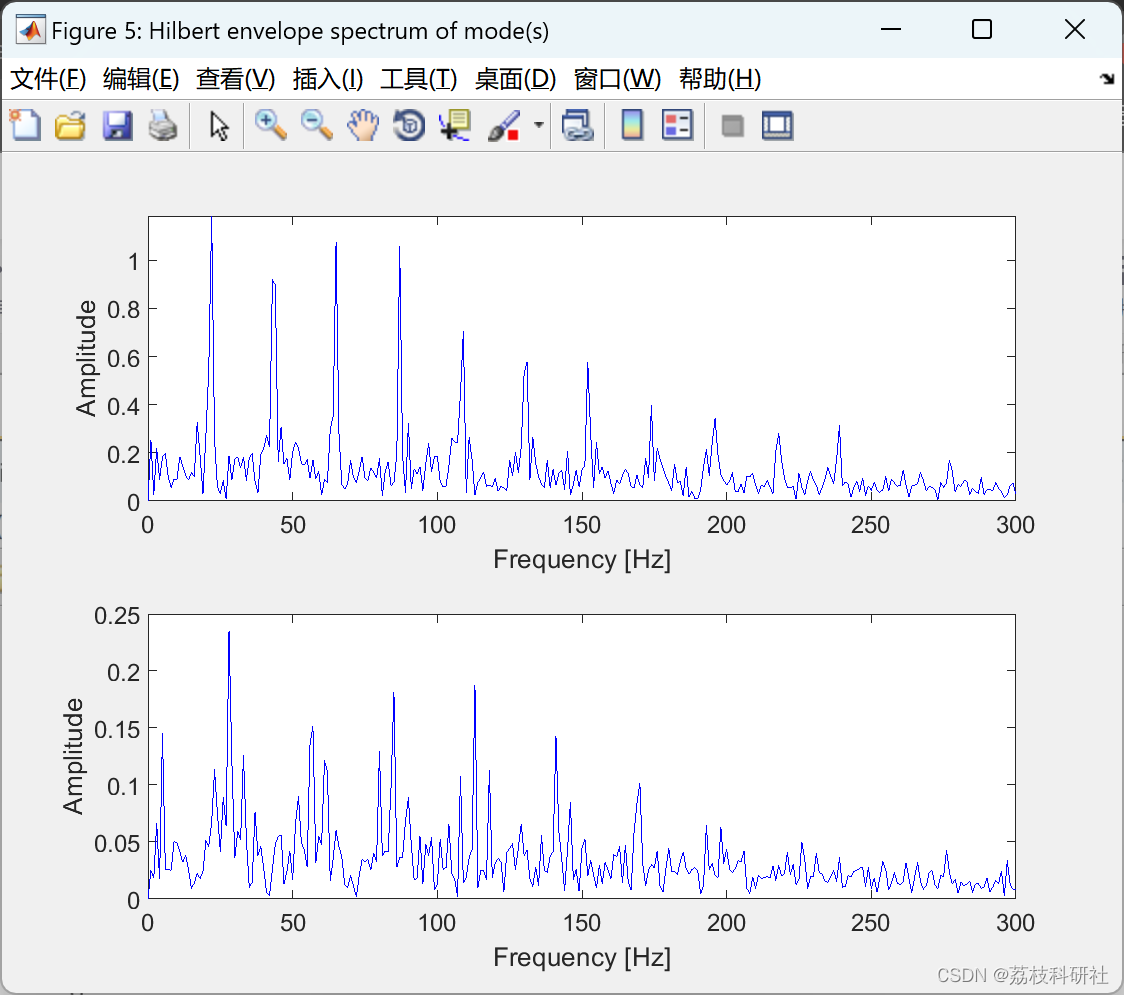
Task: Print the figure with the printer icon
Action: point(163,125)
